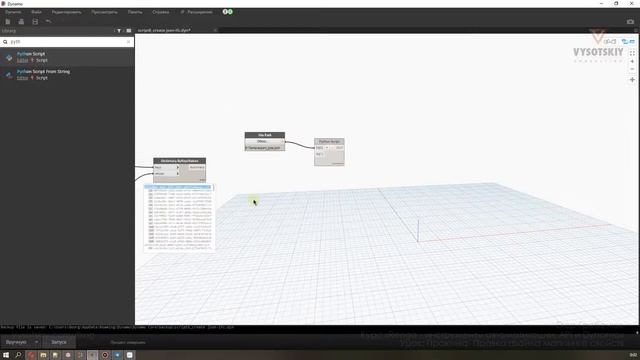The image size is (640, 360).
Task: Open the Пакеты menu
Action: [135, 12]
